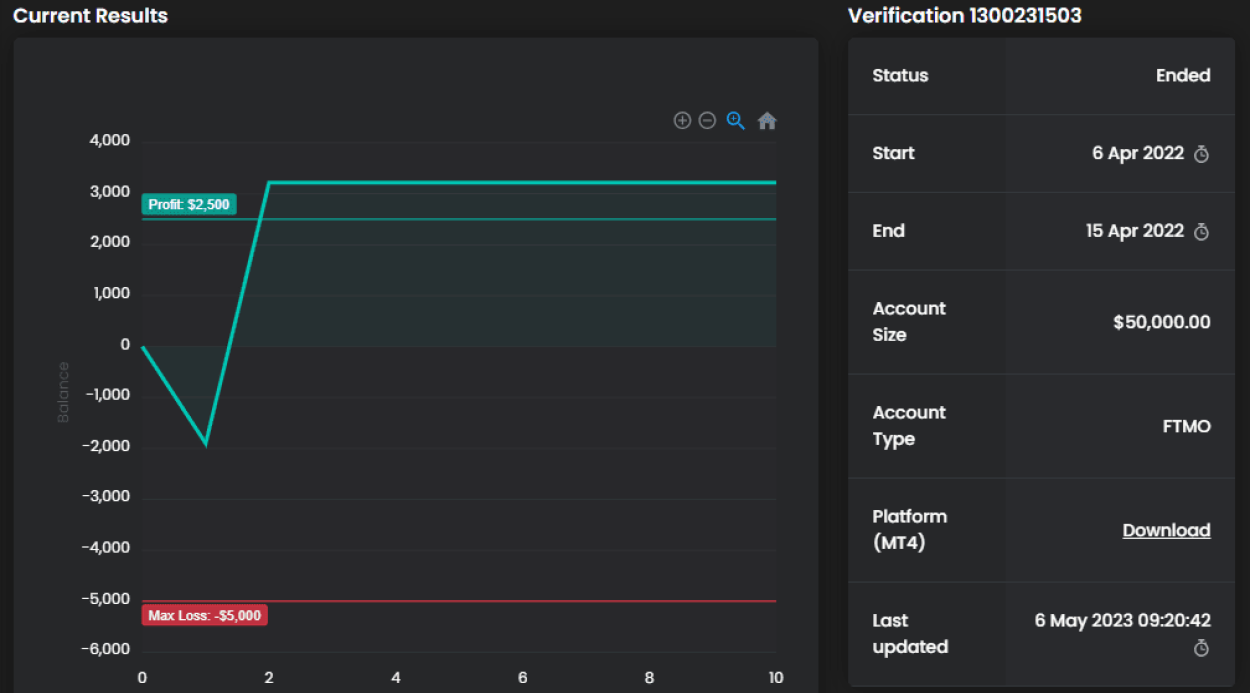Click clock icon beside Start date

(1202, 154)
